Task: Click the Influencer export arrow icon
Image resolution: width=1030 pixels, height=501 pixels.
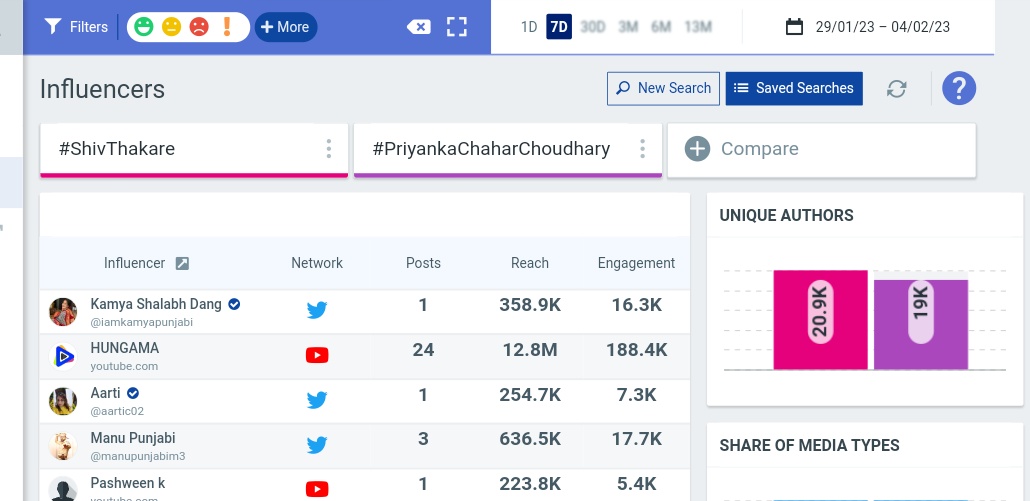Action: coord(182,263)
